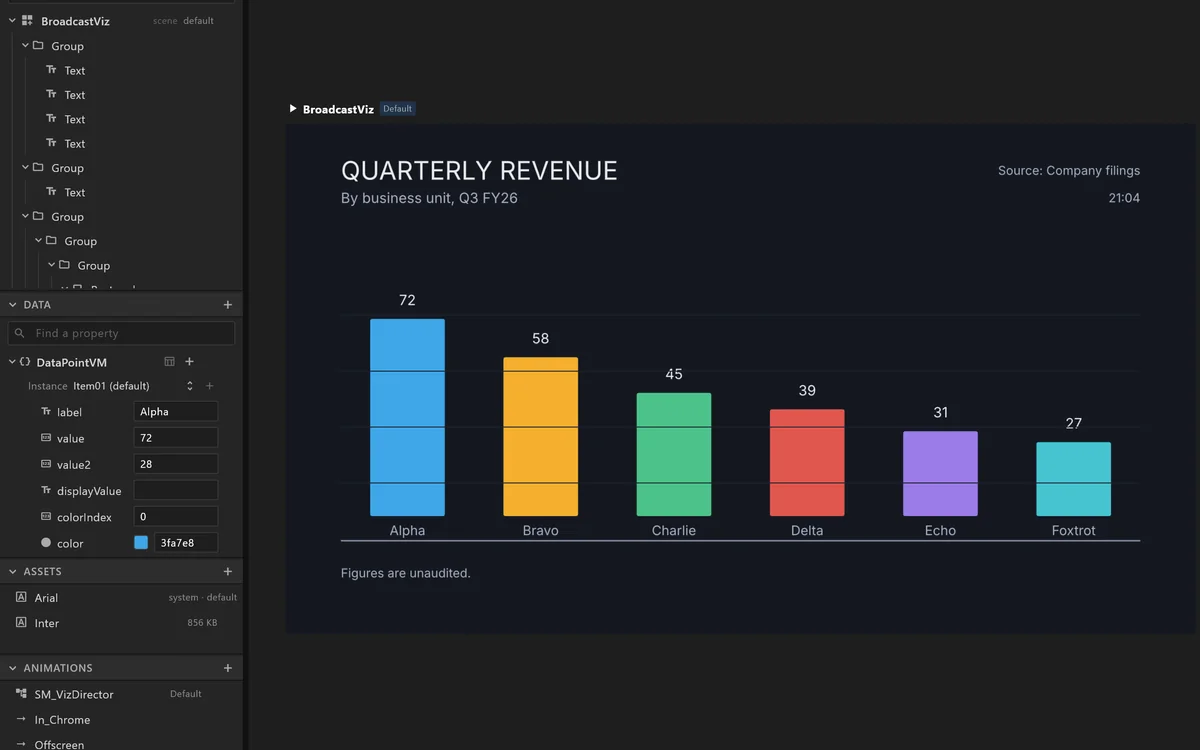Image resolution: width=1200 pixels, height=750 pixels.
Task: Collapse the DATA panel section
Action: [x=13, y=304]
